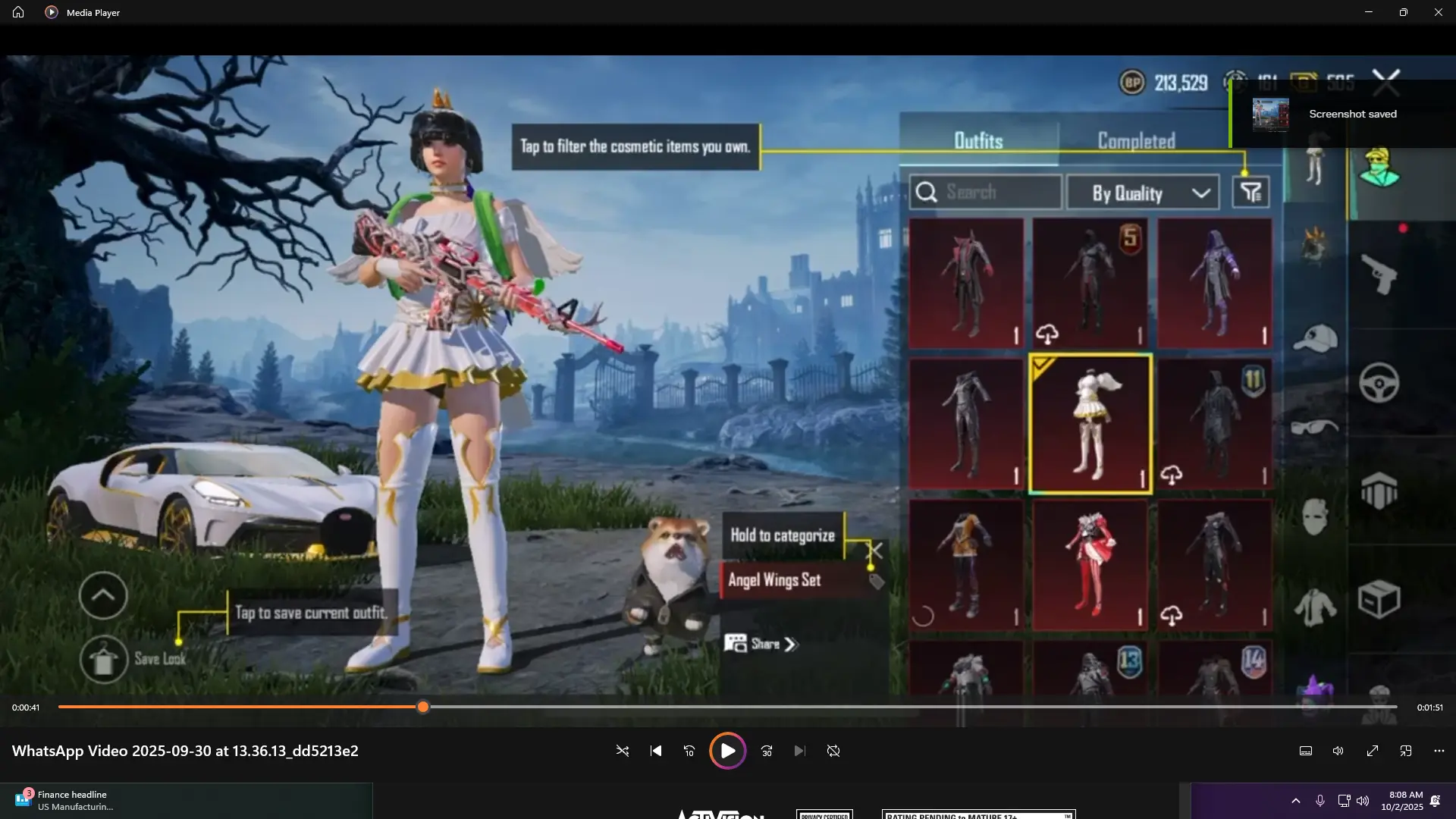Select the Outfits tab in video
The height and width of the screenshot is (819, 1456).
[978, 141]
